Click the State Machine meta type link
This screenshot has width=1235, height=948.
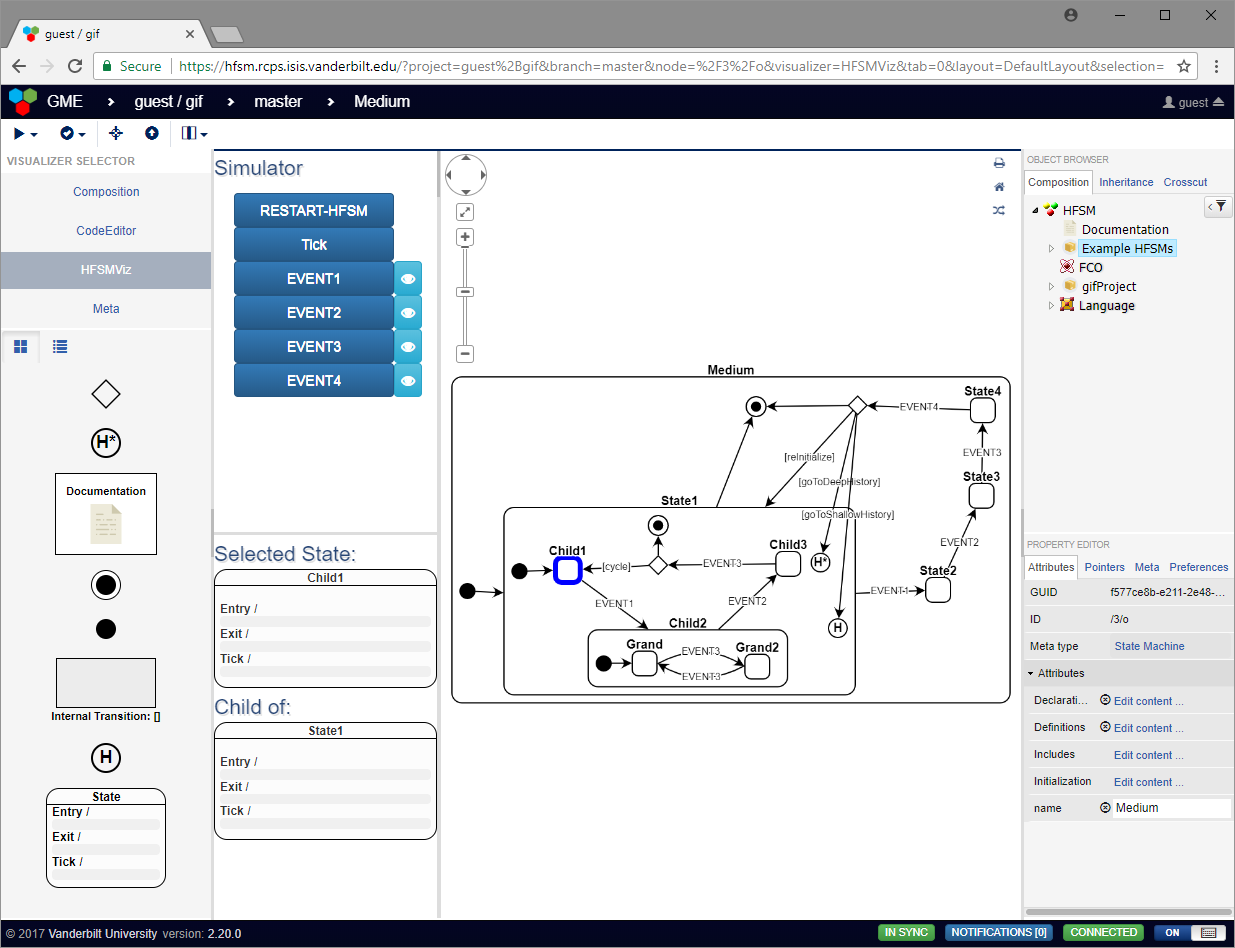pyautogui.click(x=1149, y=646)
